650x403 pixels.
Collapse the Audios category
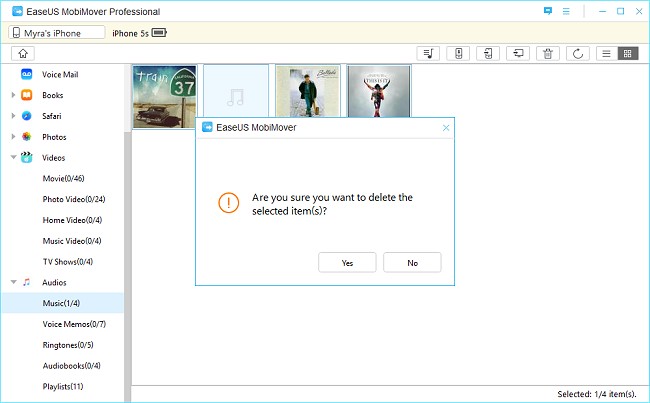13,282
